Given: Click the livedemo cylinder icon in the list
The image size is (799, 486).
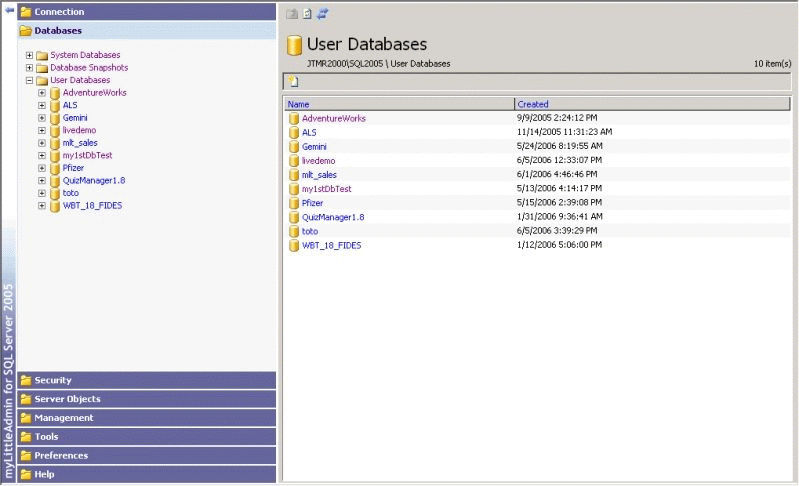Looking at the screenshot, I should (x=294, y=160).
